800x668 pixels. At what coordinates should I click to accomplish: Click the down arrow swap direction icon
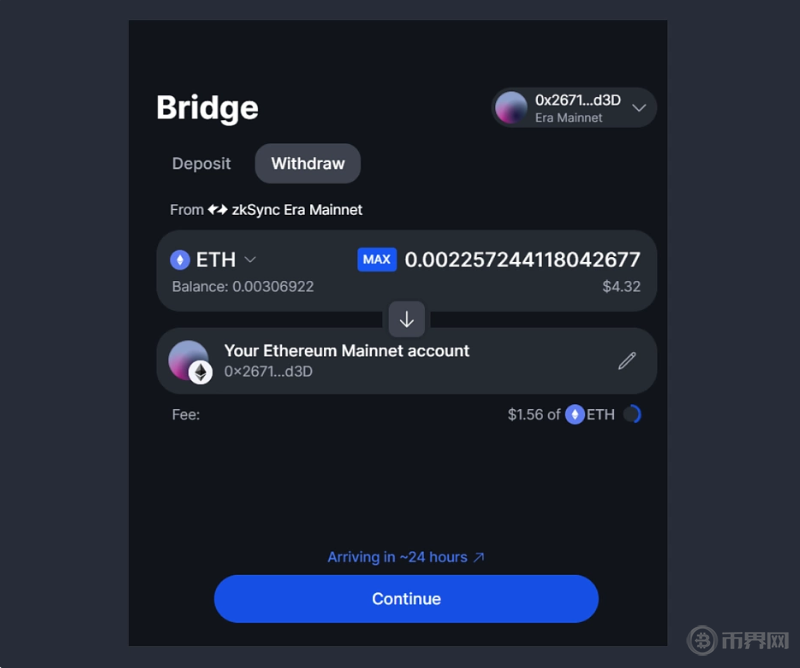(x=407, y=319)
